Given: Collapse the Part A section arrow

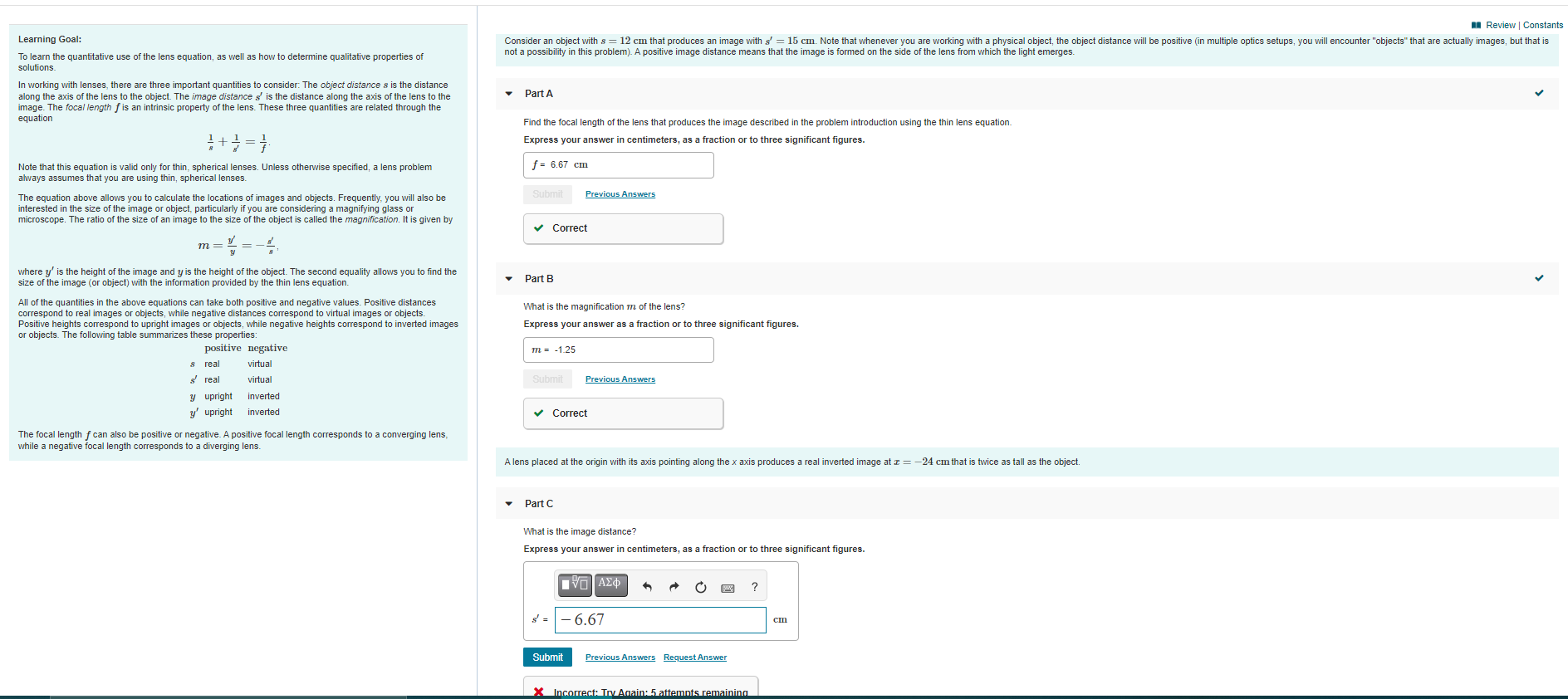Looking at the screenshot, I should [x=509, y=94].
